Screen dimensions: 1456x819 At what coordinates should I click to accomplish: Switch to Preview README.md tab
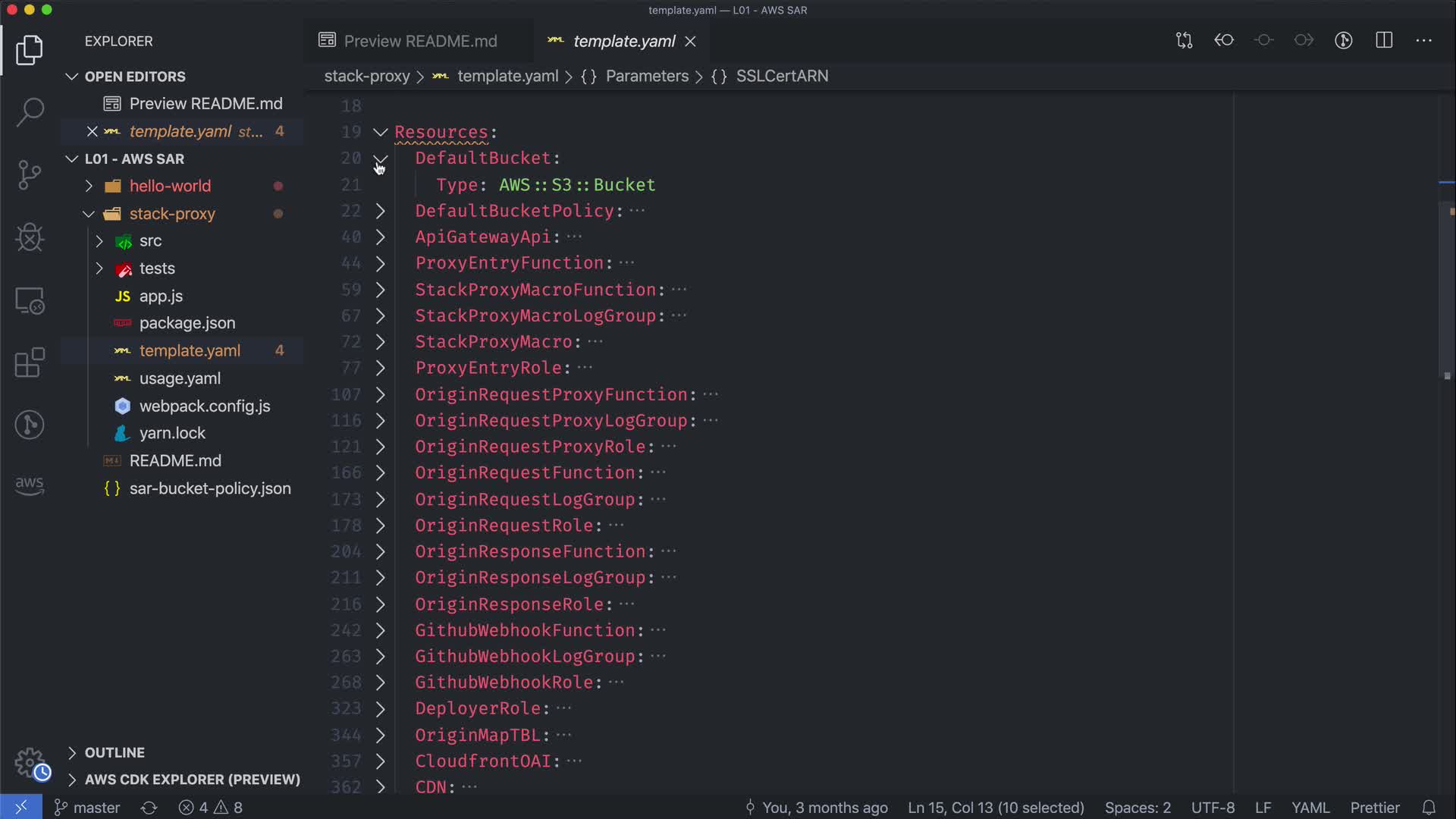click(x=420, y=41)
